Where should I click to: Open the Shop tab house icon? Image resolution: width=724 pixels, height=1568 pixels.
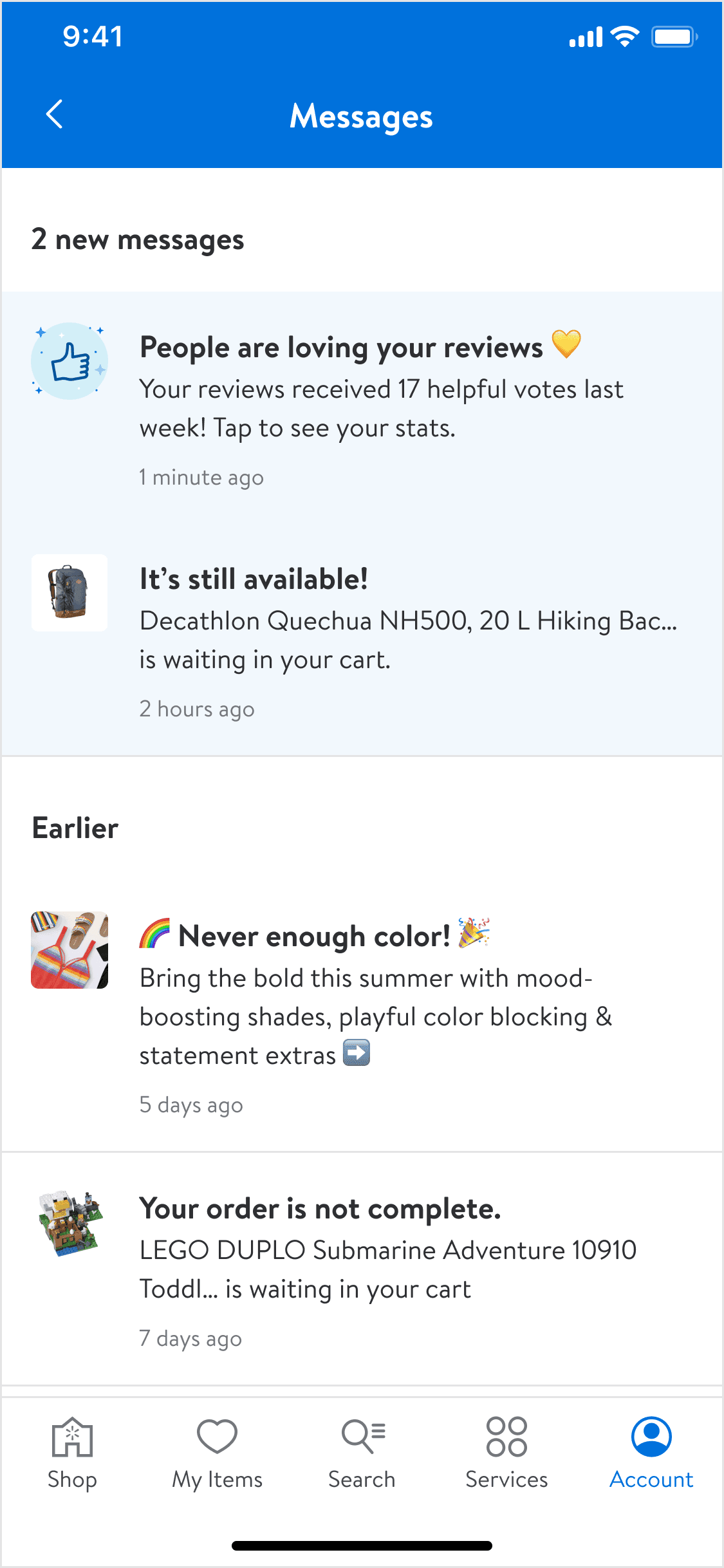pos(72,1437)
